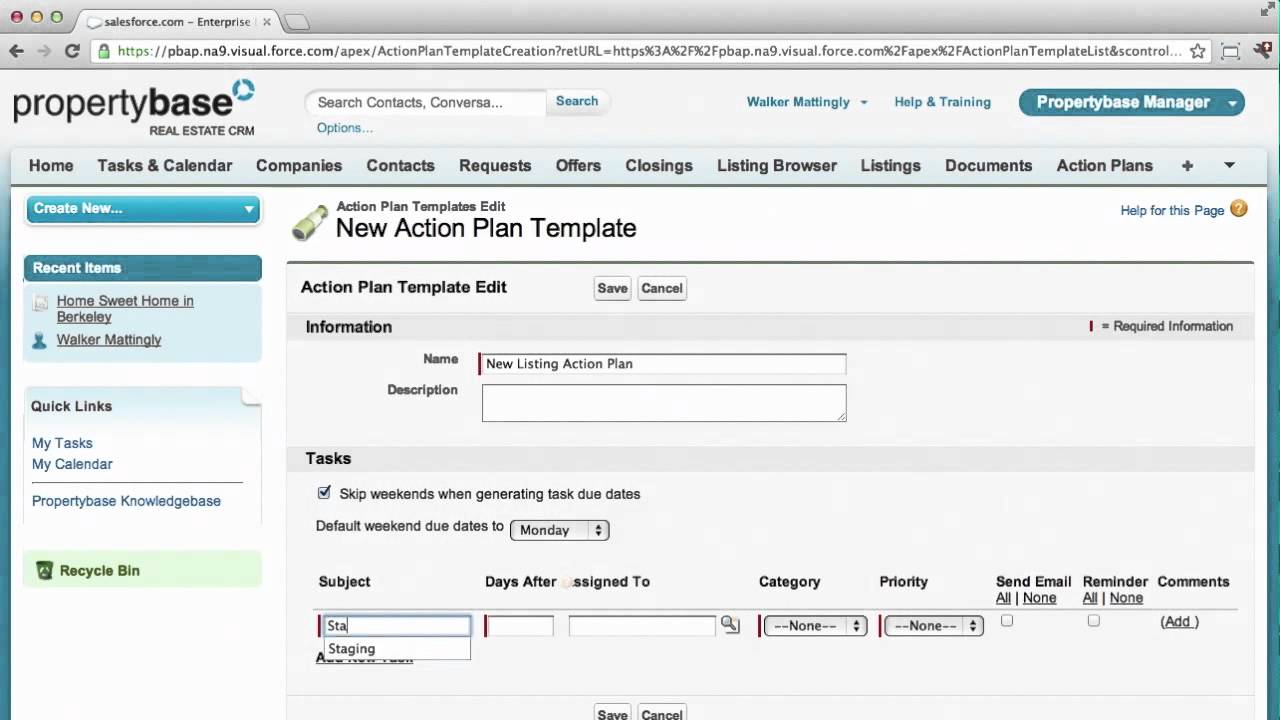Image resolution: width=1280 pixels, height=720 pixels.
Task: Click the Recycle Bin icon
Action: click(x=44, y=570)
